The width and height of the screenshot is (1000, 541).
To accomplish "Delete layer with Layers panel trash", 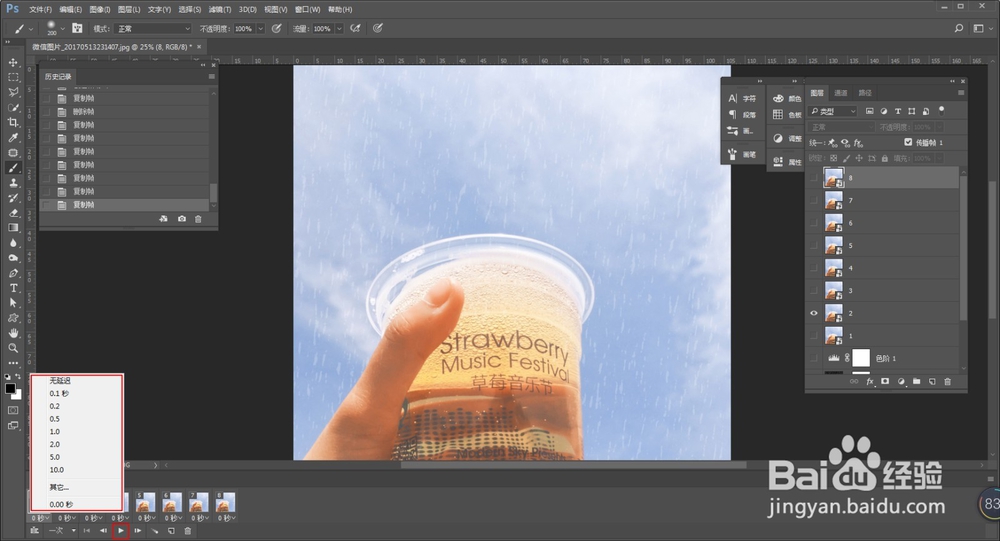I will (947, 382).
